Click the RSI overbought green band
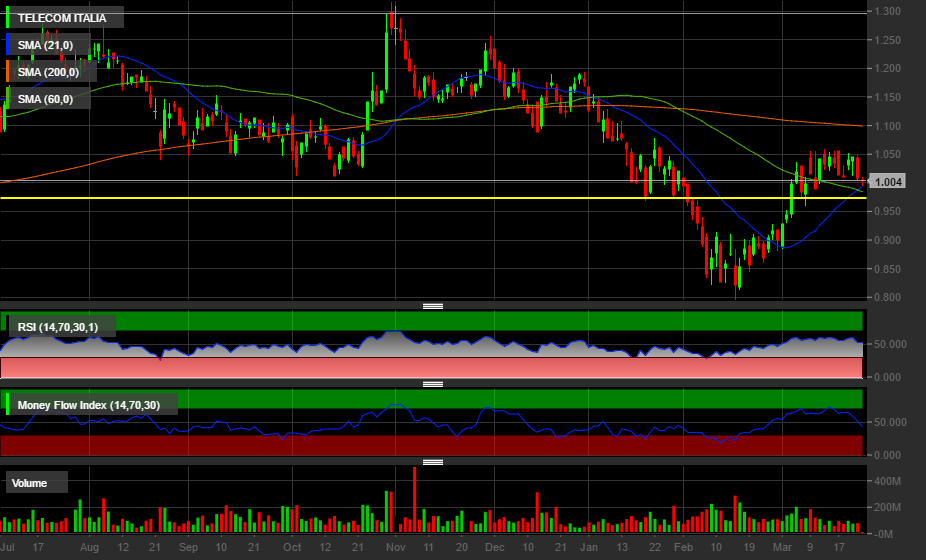Viewport: 926px width, 560px height. 433,320
